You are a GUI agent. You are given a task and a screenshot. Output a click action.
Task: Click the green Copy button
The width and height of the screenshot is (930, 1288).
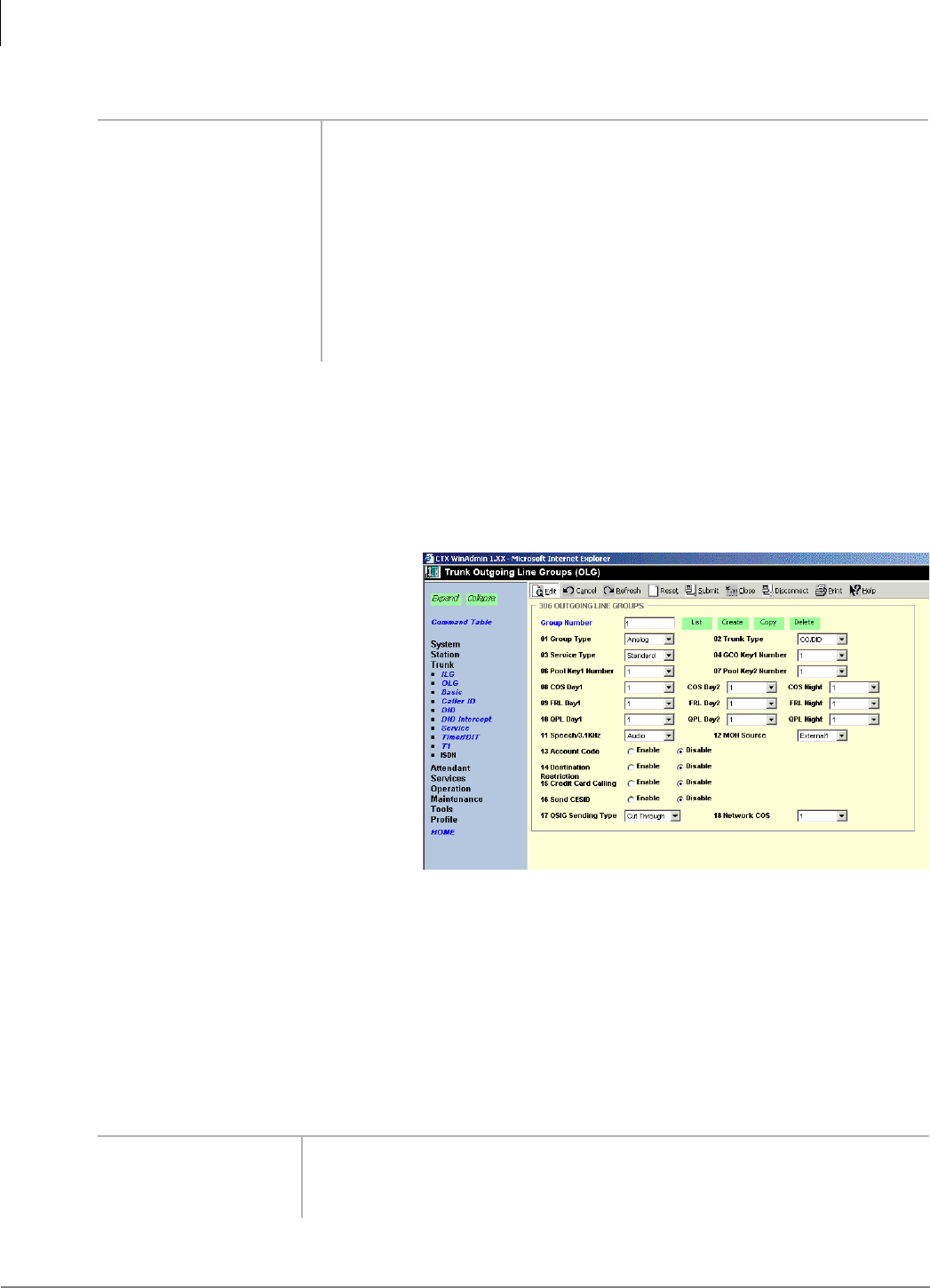(768, 623)
